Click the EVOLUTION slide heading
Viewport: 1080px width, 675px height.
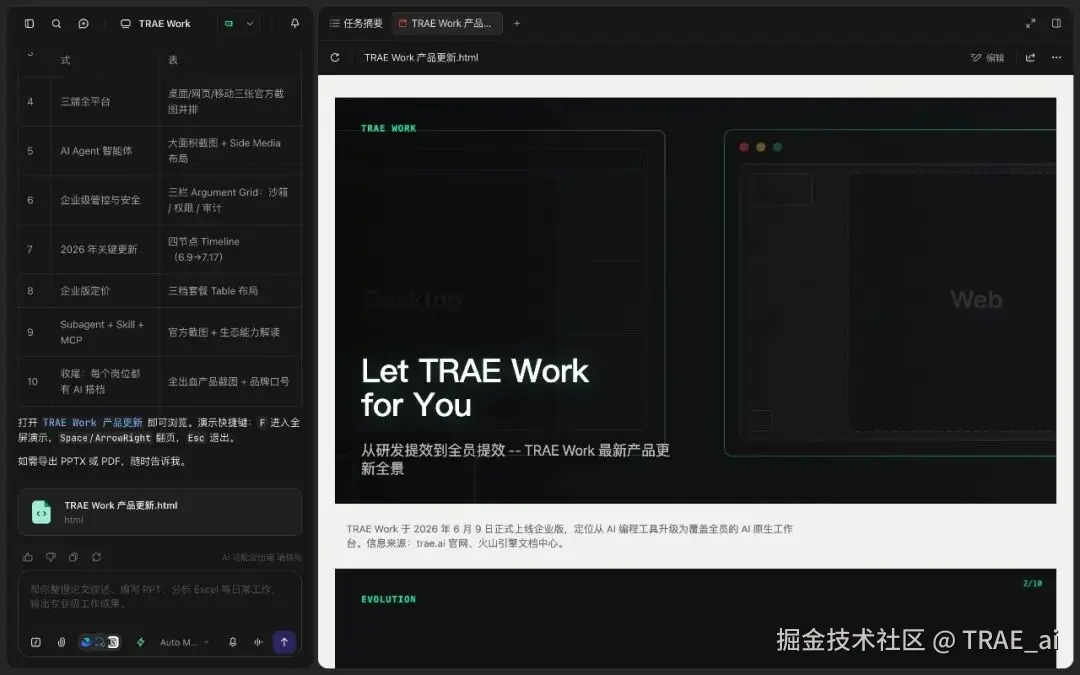(388, 599)
